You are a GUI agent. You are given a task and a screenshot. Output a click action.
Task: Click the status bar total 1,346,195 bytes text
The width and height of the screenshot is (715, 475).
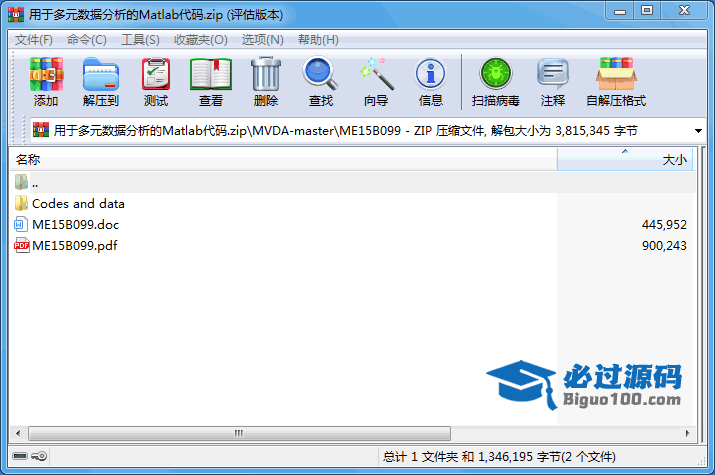tap(499, 456)
